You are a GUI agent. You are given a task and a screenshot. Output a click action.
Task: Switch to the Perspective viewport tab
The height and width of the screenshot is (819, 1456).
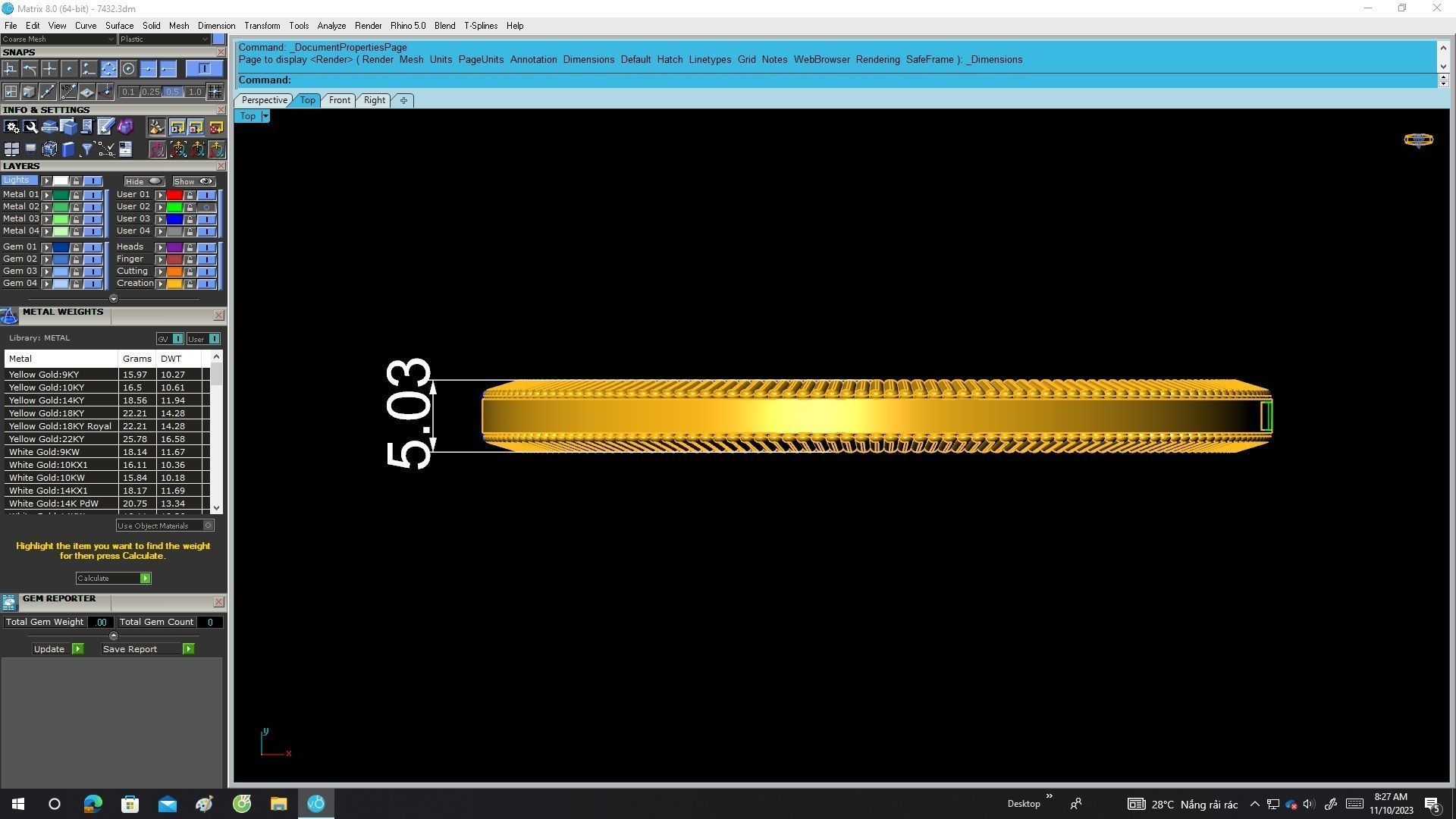coord(264,100)
